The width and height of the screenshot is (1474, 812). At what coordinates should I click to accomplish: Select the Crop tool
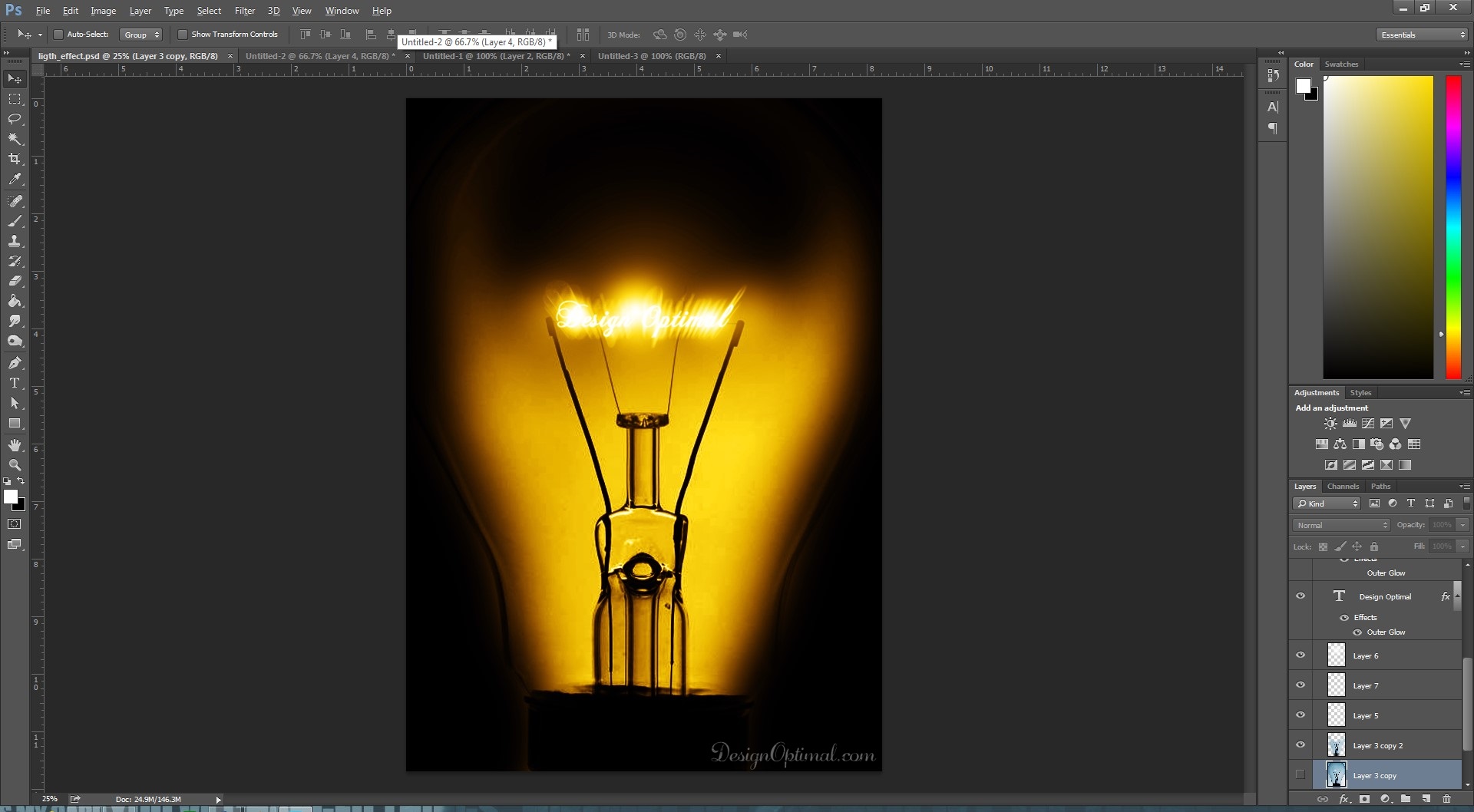pyautogui.click(x=15, y=159)
